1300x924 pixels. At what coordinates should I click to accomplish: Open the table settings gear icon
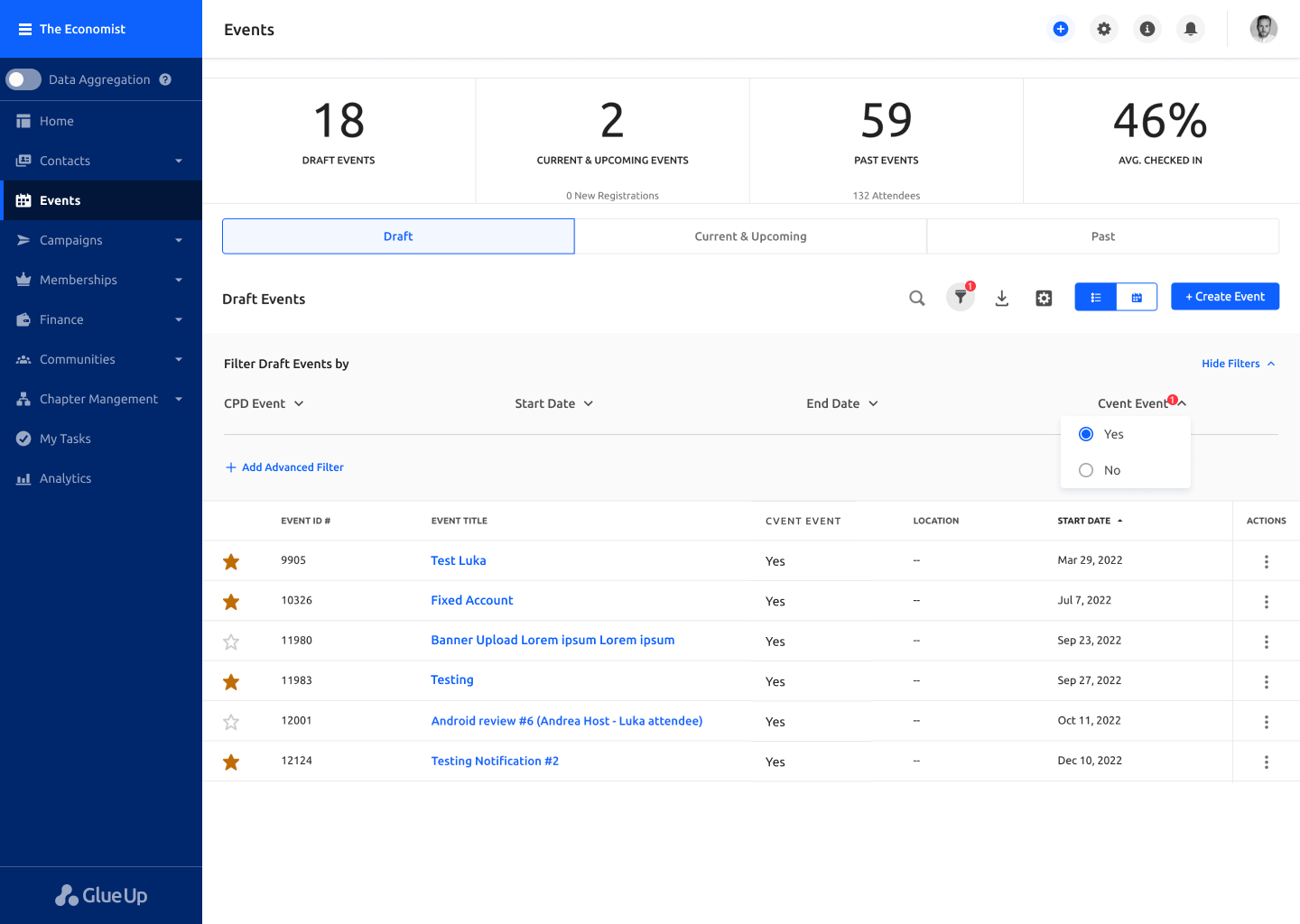tap(1044, 298)
